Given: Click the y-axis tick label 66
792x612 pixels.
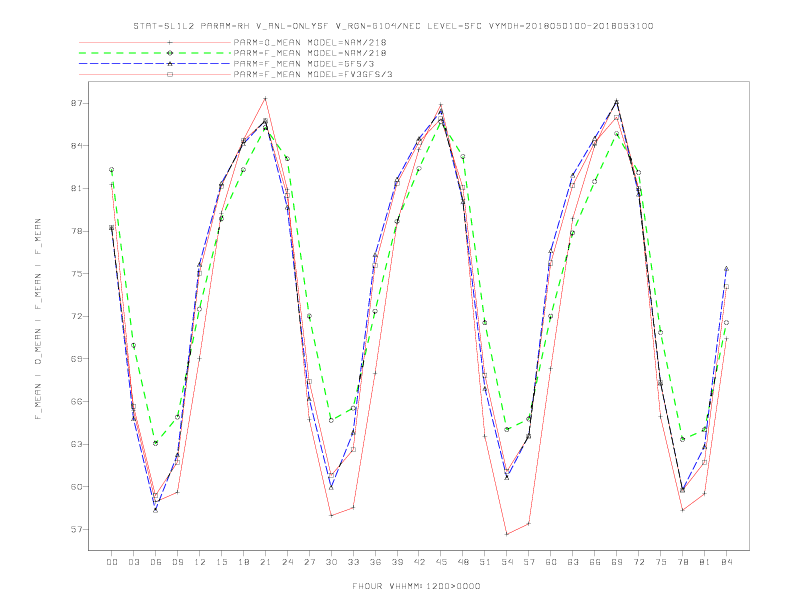Looking at the screenshot, I should 75,401.
